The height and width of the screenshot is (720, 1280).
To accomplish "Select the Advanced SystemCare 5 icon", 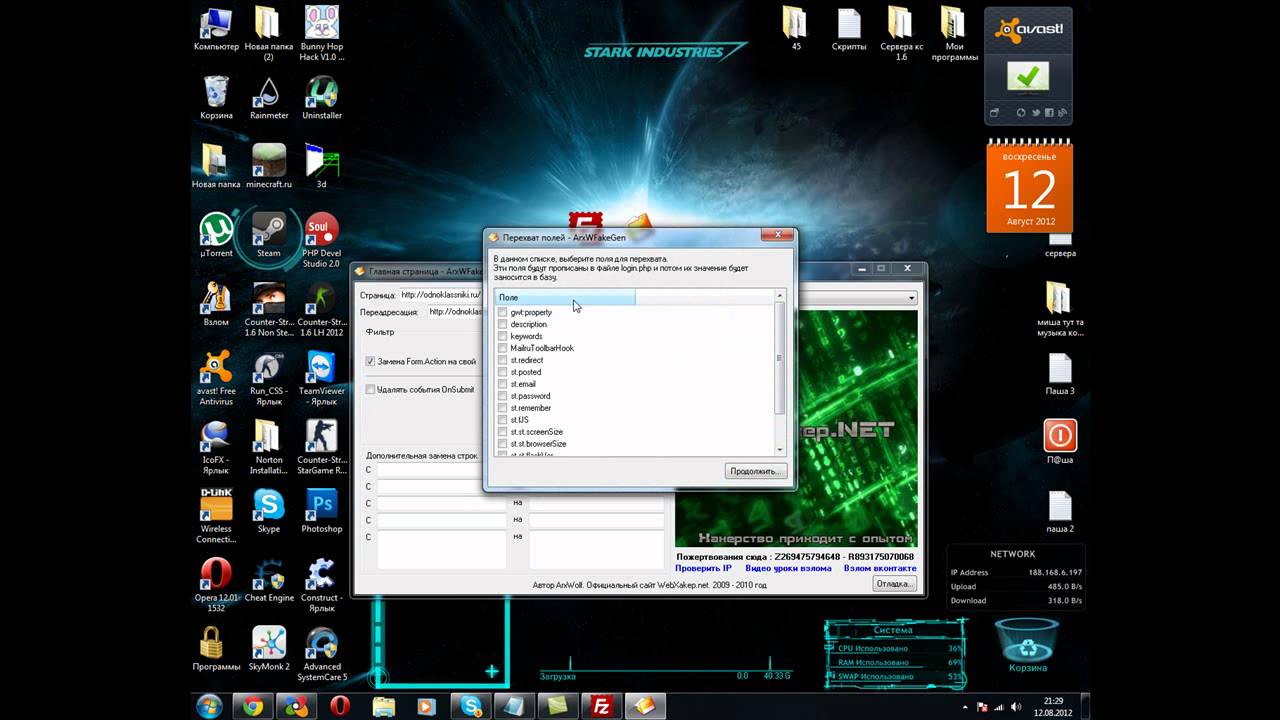I will click(x=321, y=654).
